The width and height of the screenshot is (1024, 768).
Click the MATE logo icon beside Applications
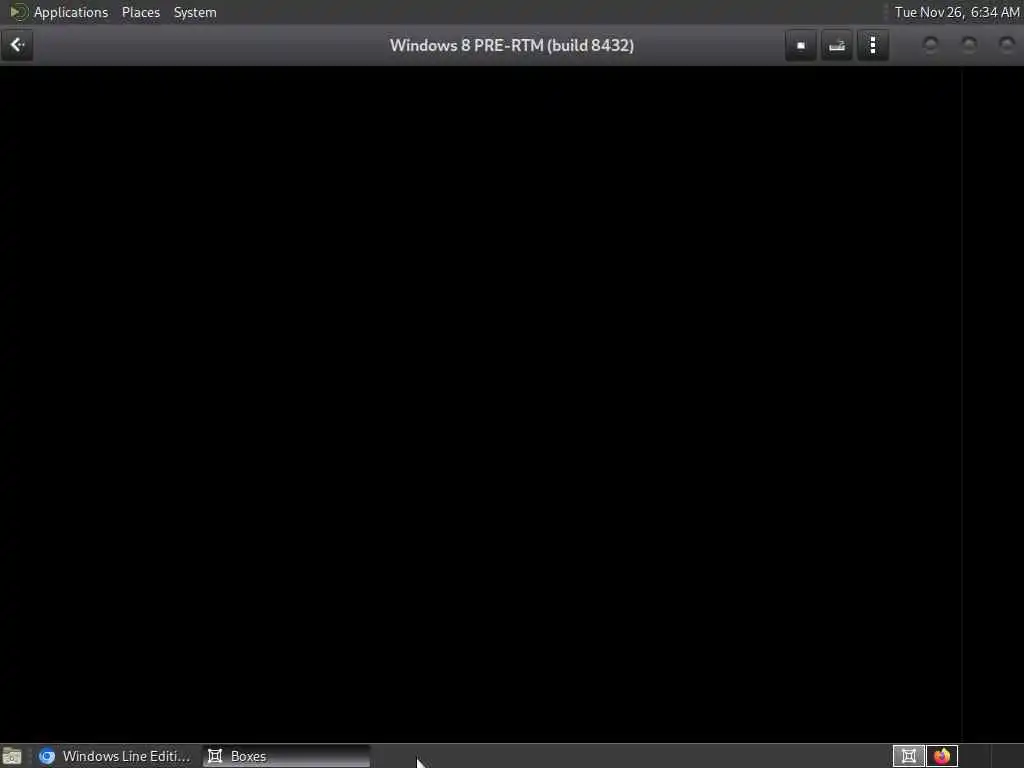pos(18,12)
